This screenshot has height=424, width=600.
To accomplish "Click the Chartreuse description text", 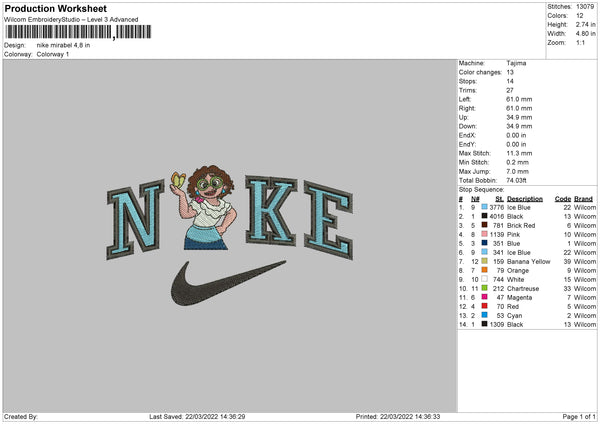I will coord(523,289).
